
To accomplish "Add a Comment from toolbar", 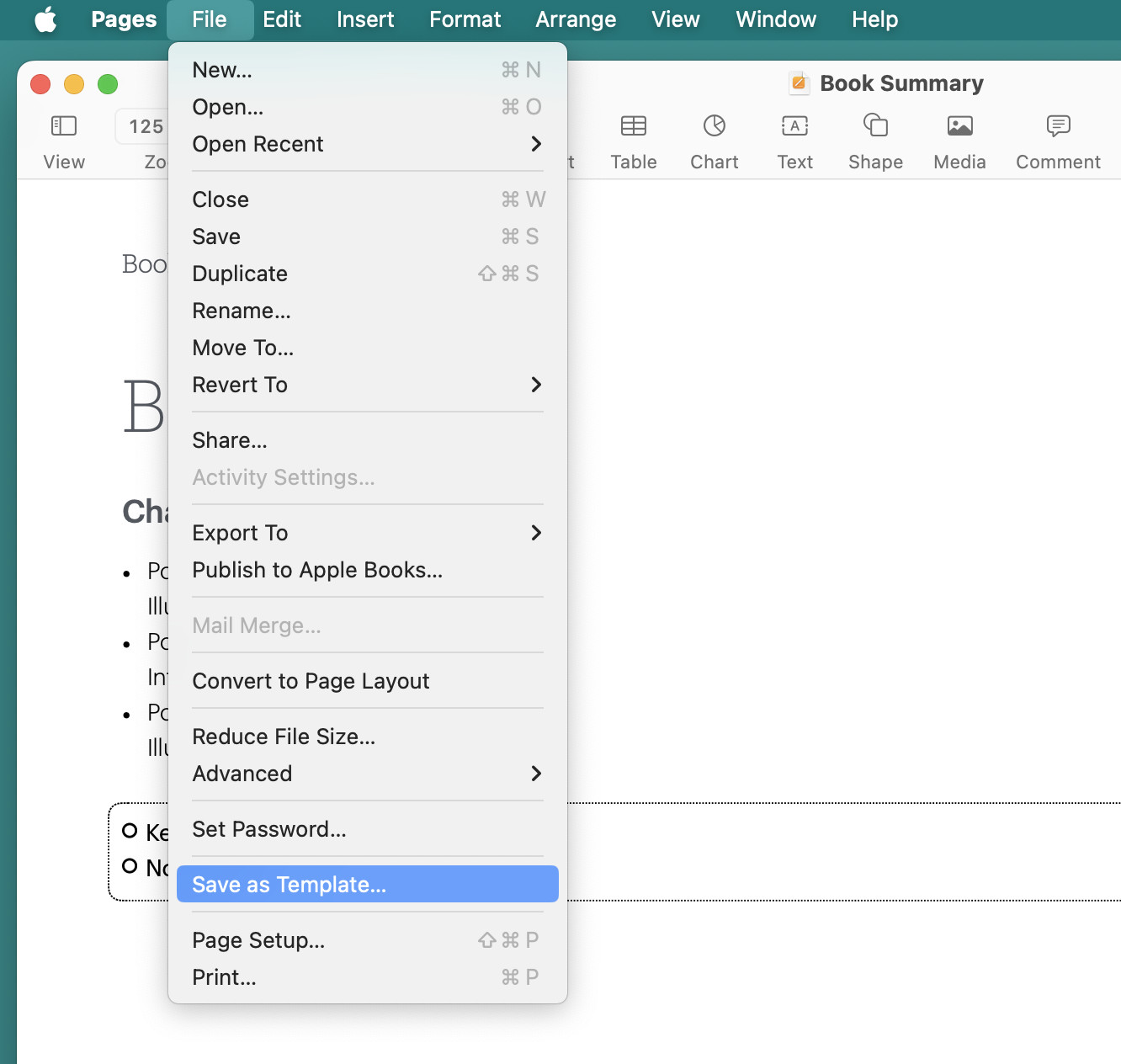I will [x=1058, y=126].
